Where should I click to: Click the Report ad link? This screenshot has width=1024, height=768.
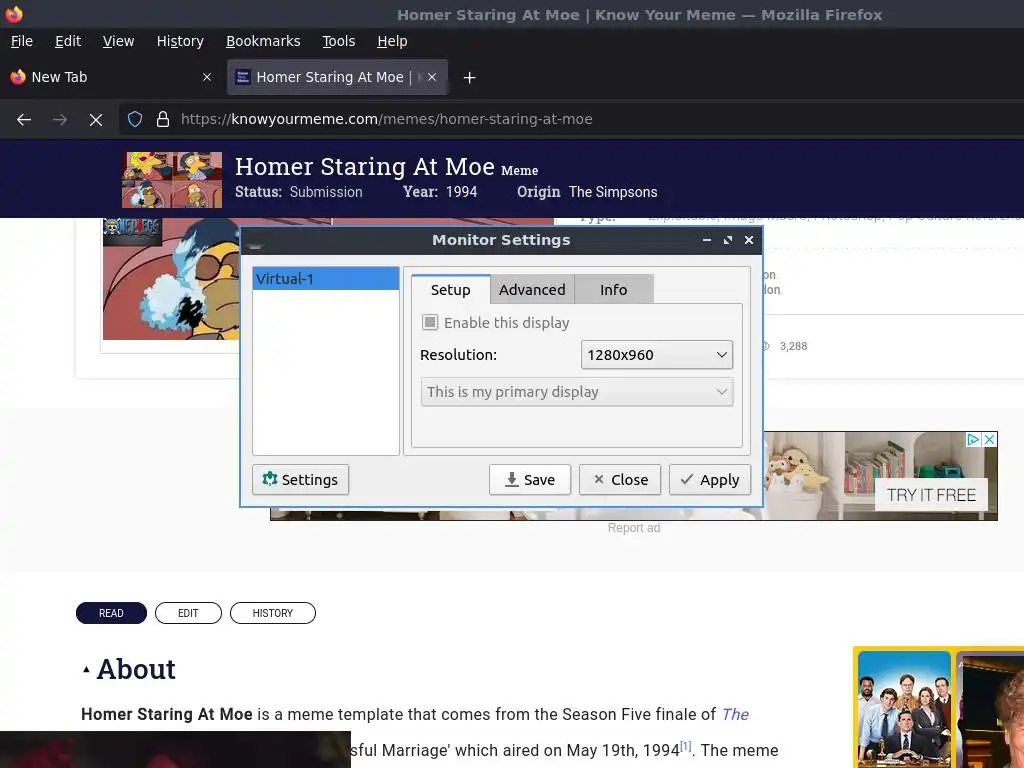pos(633,528)
